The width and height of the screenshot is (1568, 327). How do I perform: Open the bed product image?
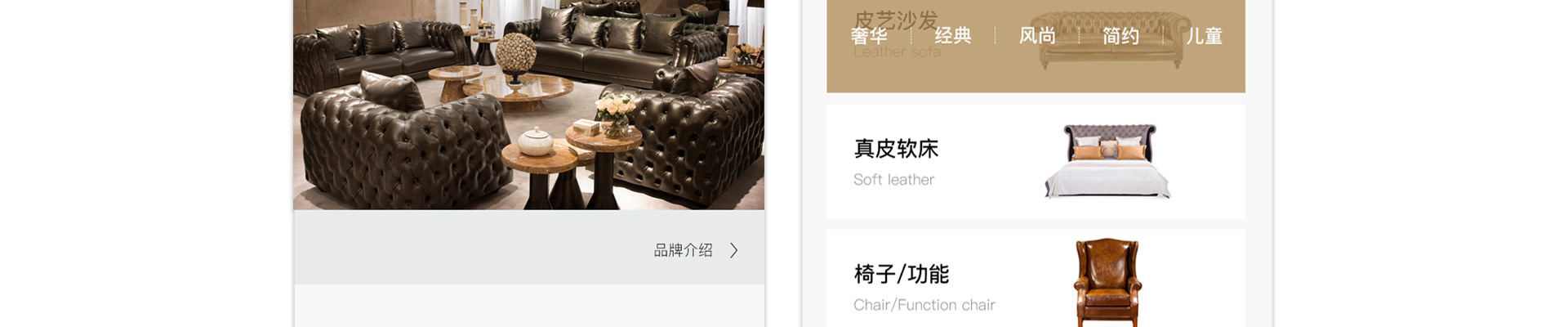click(x=1108, y=161)
